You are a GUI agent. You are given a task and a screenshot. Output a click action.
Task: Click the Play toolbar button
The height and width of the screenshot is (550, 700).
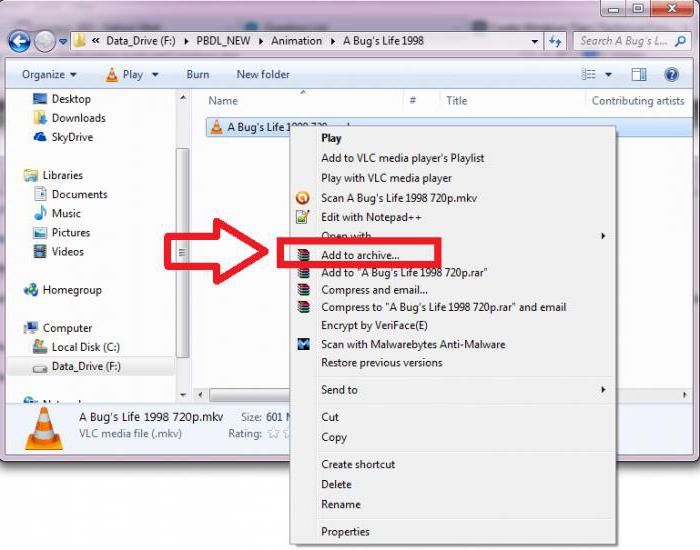tap(125, 75)
